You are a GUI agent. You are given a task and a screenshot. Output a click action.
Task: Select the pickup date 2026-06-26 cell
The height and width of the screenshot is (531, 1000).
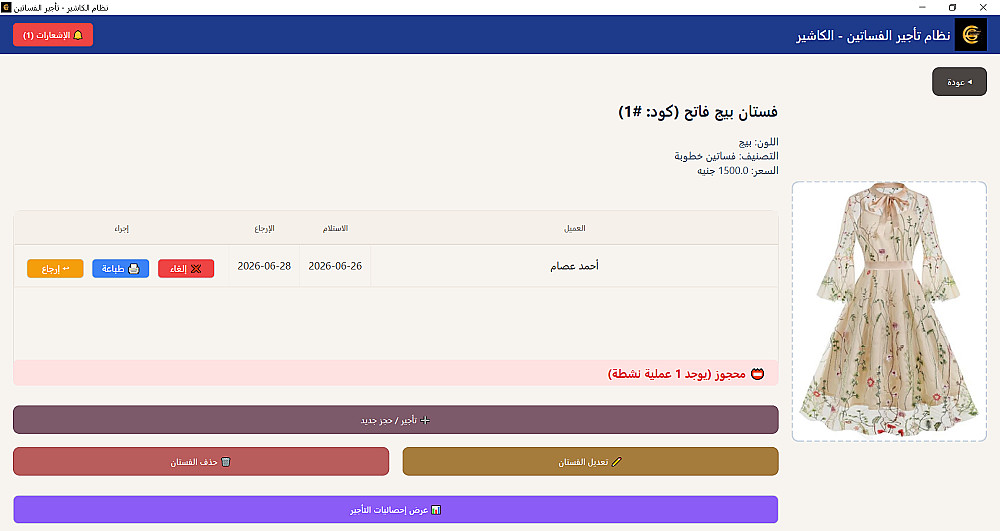point(335,266)
